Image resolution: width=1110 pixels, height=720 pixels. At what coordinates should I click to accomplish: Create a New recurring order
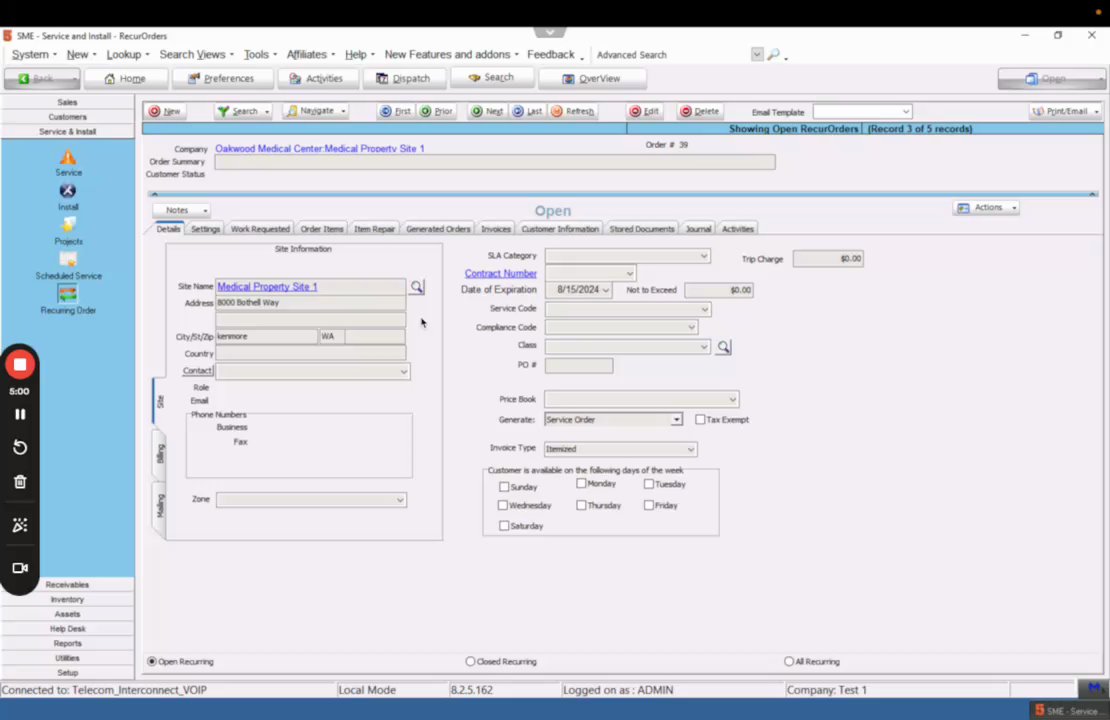165,111
